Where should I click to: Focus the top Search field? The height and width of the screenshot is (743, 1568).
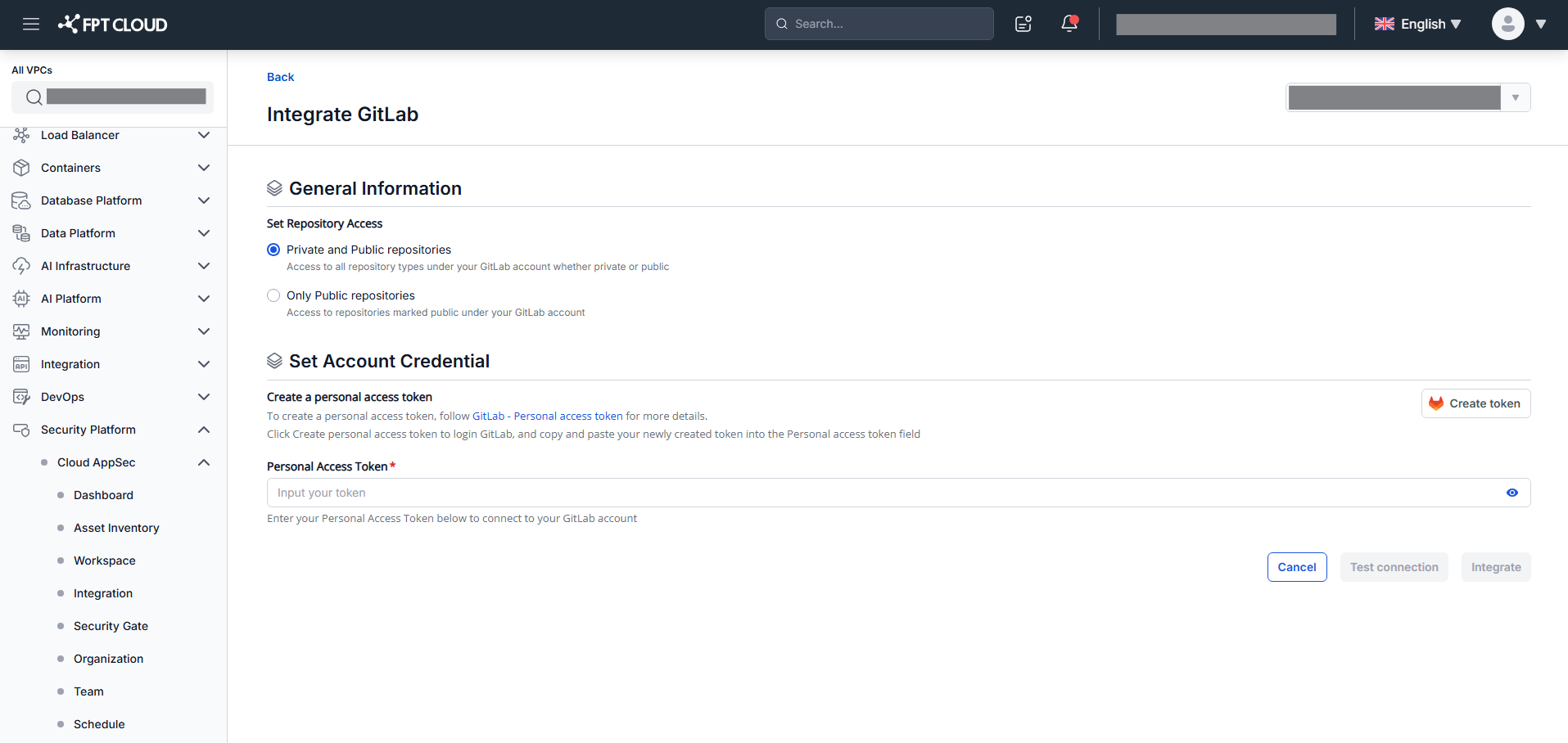(879, 24)
